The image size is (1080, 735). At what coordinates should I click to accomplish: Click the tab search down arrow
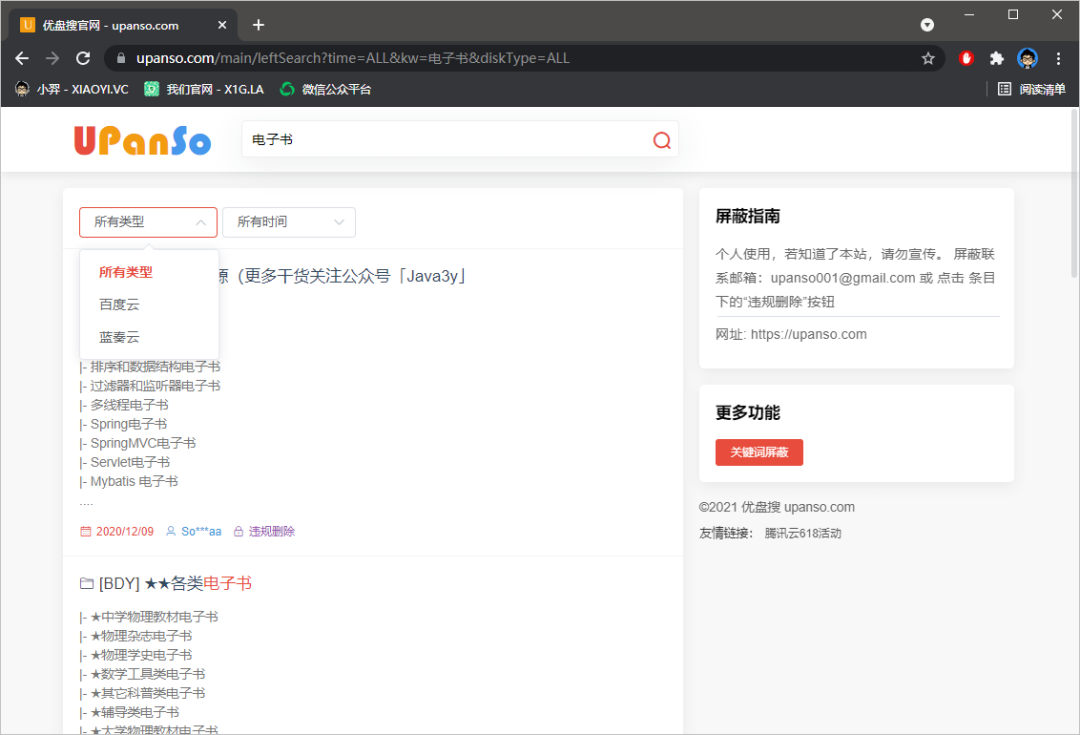click(x=927, y=25)
